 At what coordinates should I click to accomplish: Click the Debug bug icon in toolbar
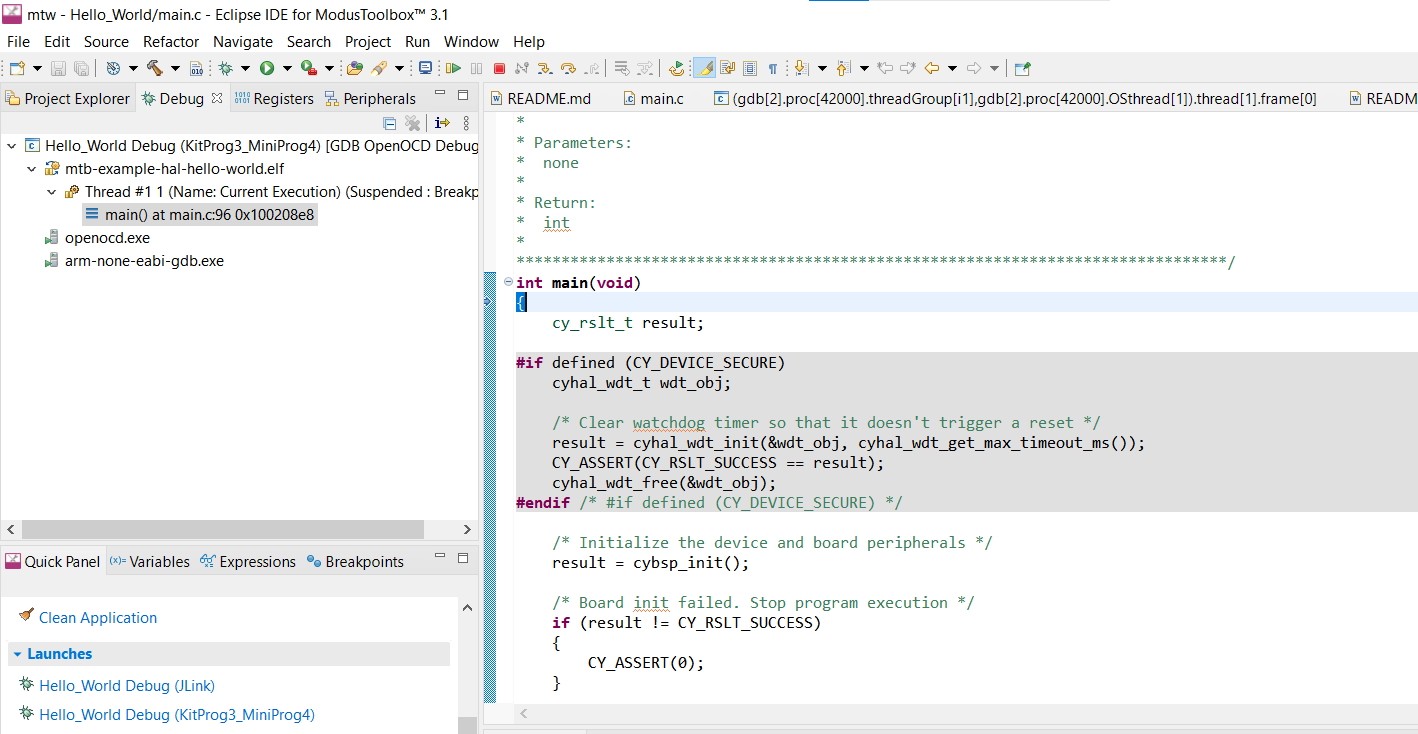[225, 68]
